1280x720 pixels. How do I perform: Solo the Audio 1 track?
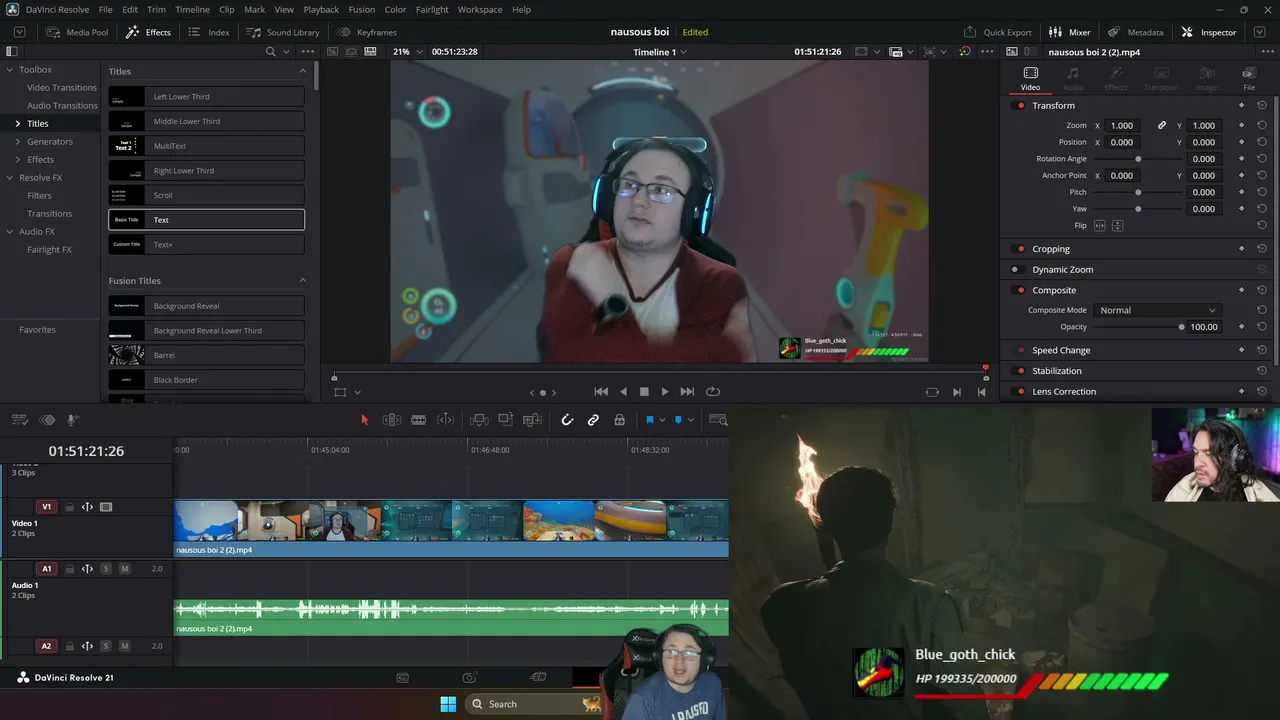[x=106, y=569]
